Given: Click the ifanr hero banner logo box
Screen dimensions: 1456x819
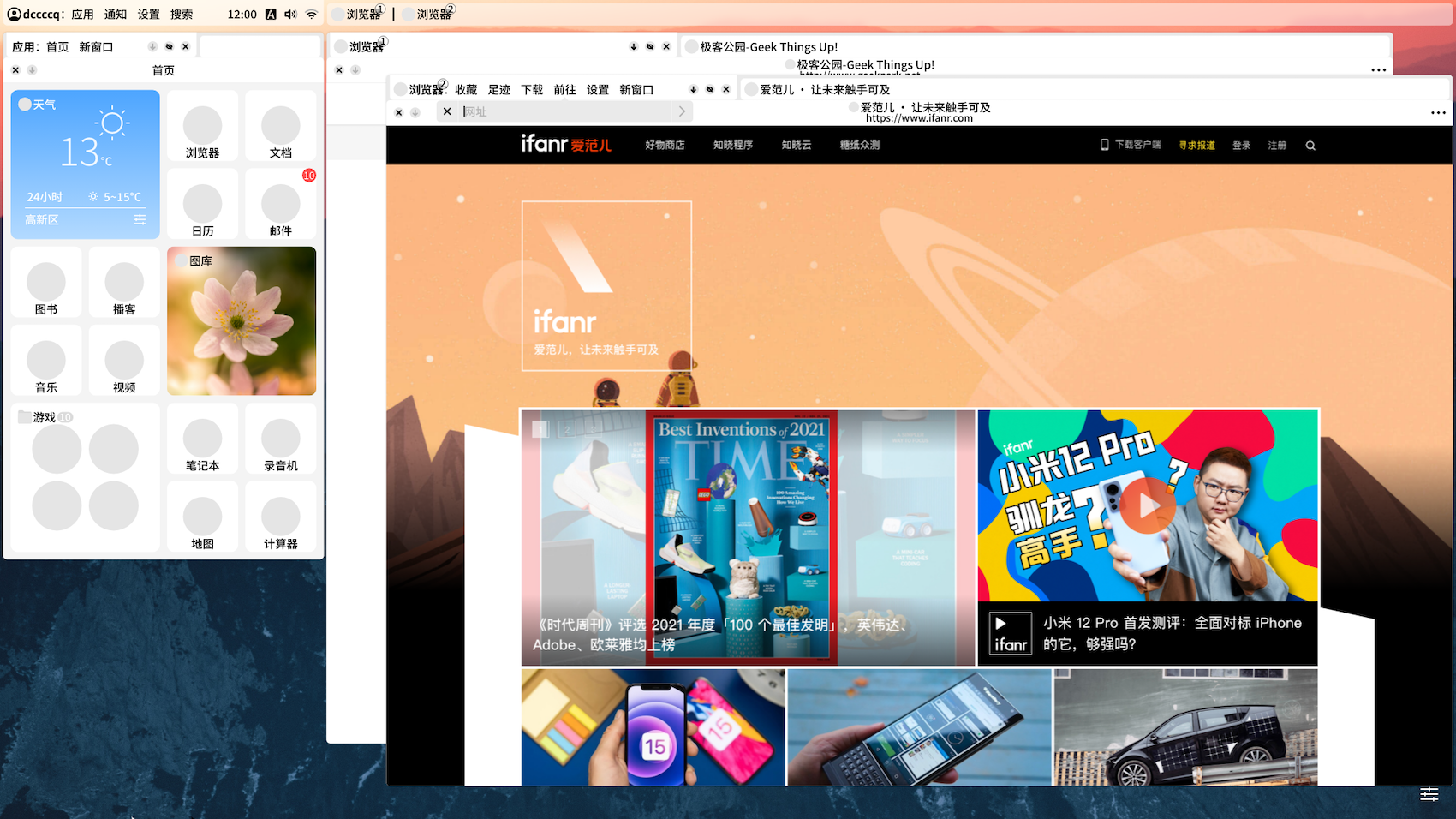Looking at the screenshot, I should click(x=606, y=286).
